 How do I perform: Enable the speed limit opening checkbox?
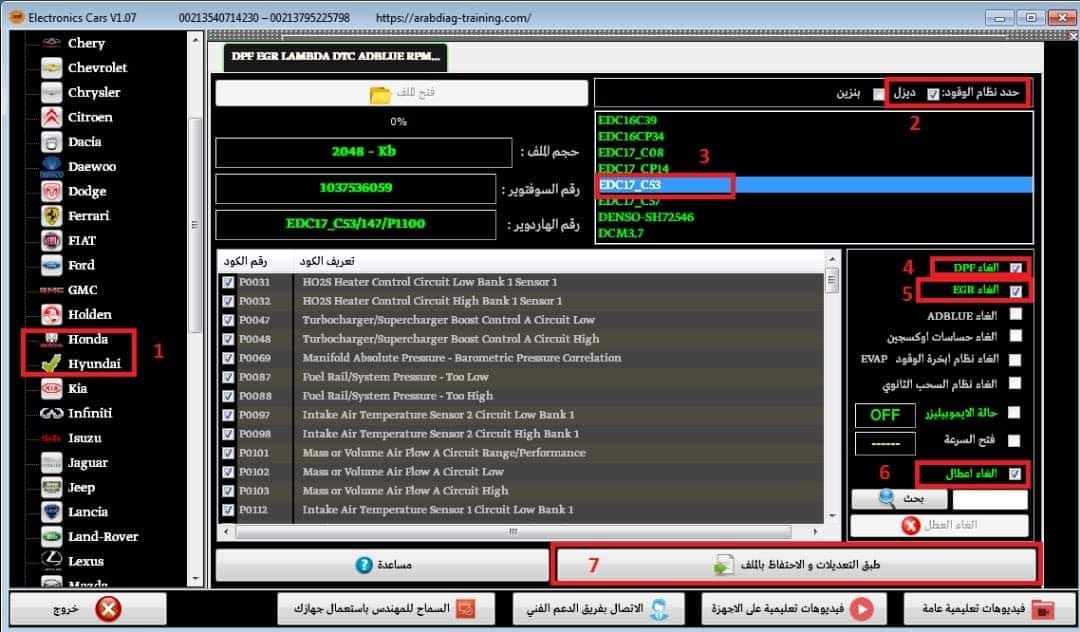[x=1014, y=441]
